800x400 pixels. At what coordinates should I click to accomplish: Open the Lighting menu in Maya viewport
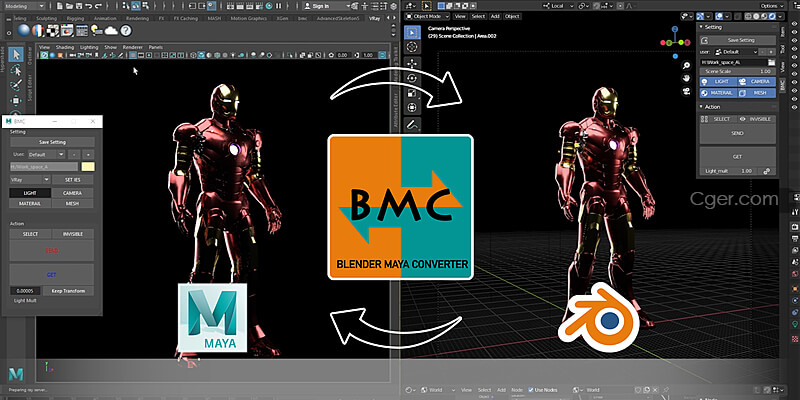89,47
